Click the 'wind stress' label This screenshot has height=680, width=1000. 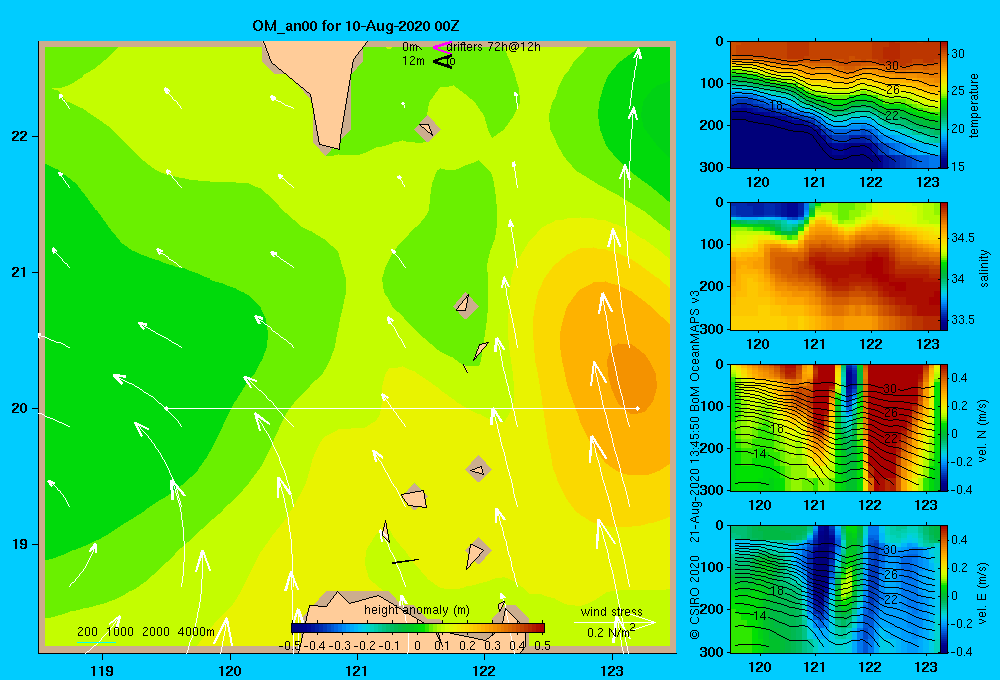[x=612, y=611]
